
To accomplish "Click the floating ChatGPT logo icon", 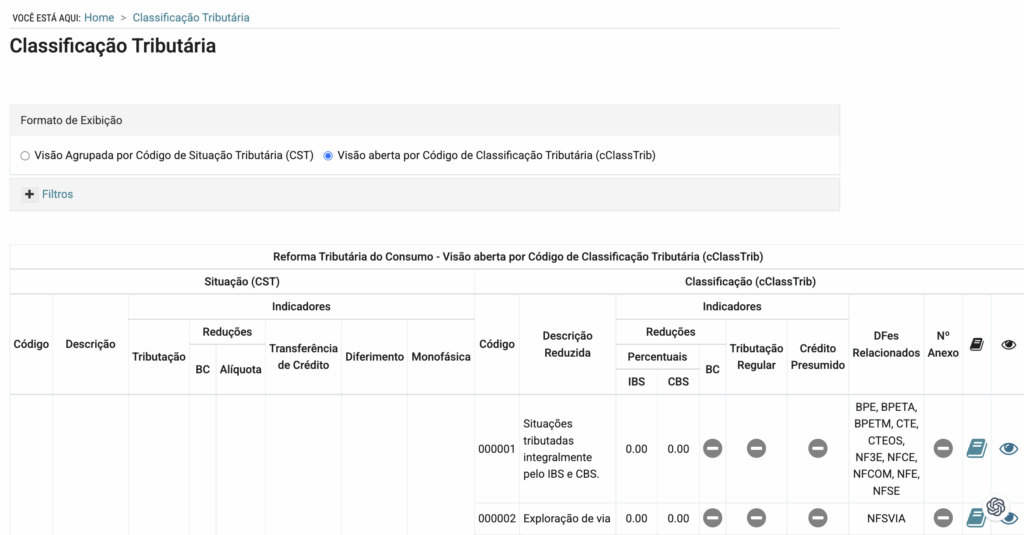I will coord(995,507).
